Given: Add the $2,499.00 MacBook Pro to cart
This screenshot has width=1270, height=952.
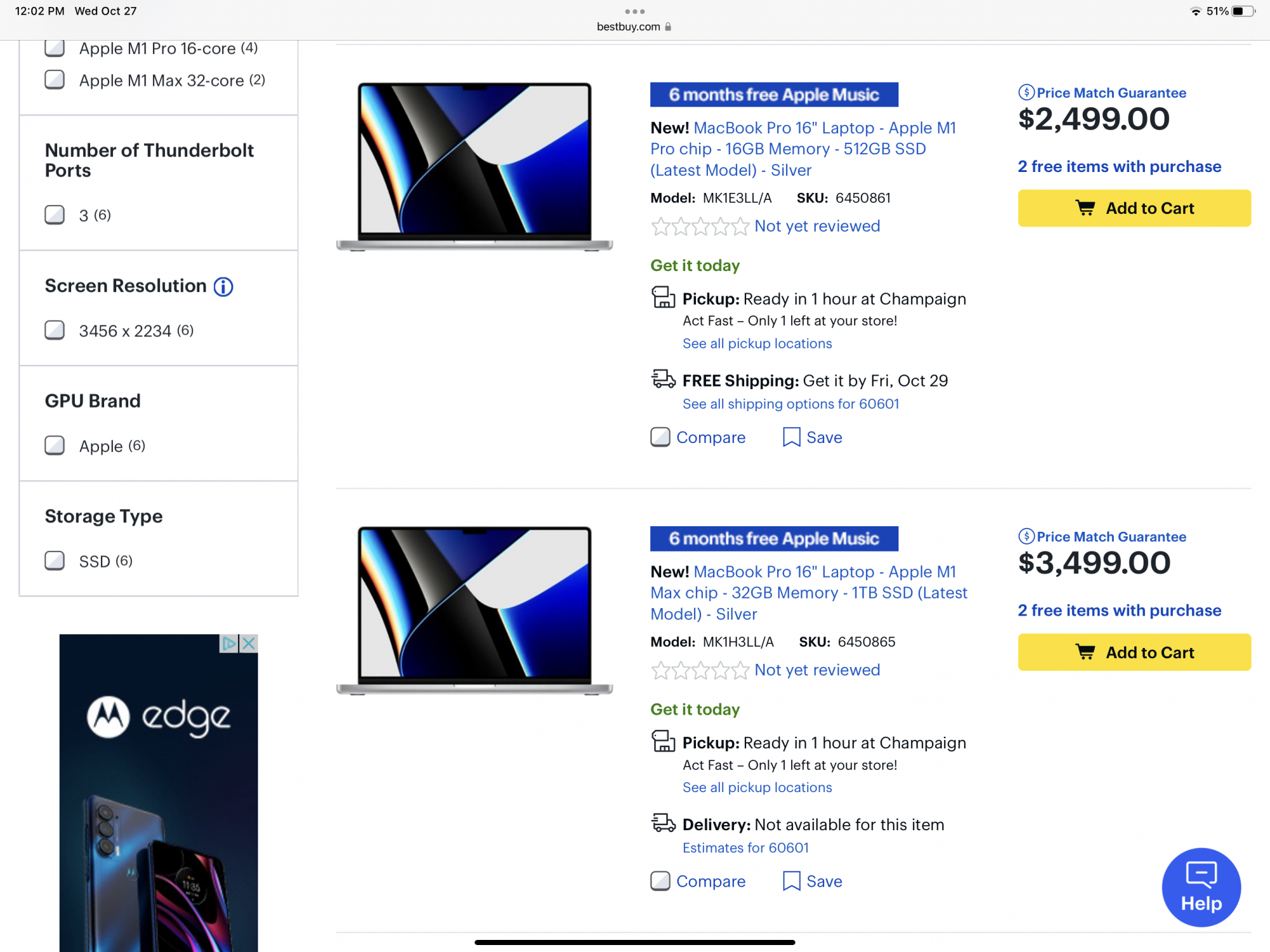Looking at the screenshot, I should click(1134, 208).
